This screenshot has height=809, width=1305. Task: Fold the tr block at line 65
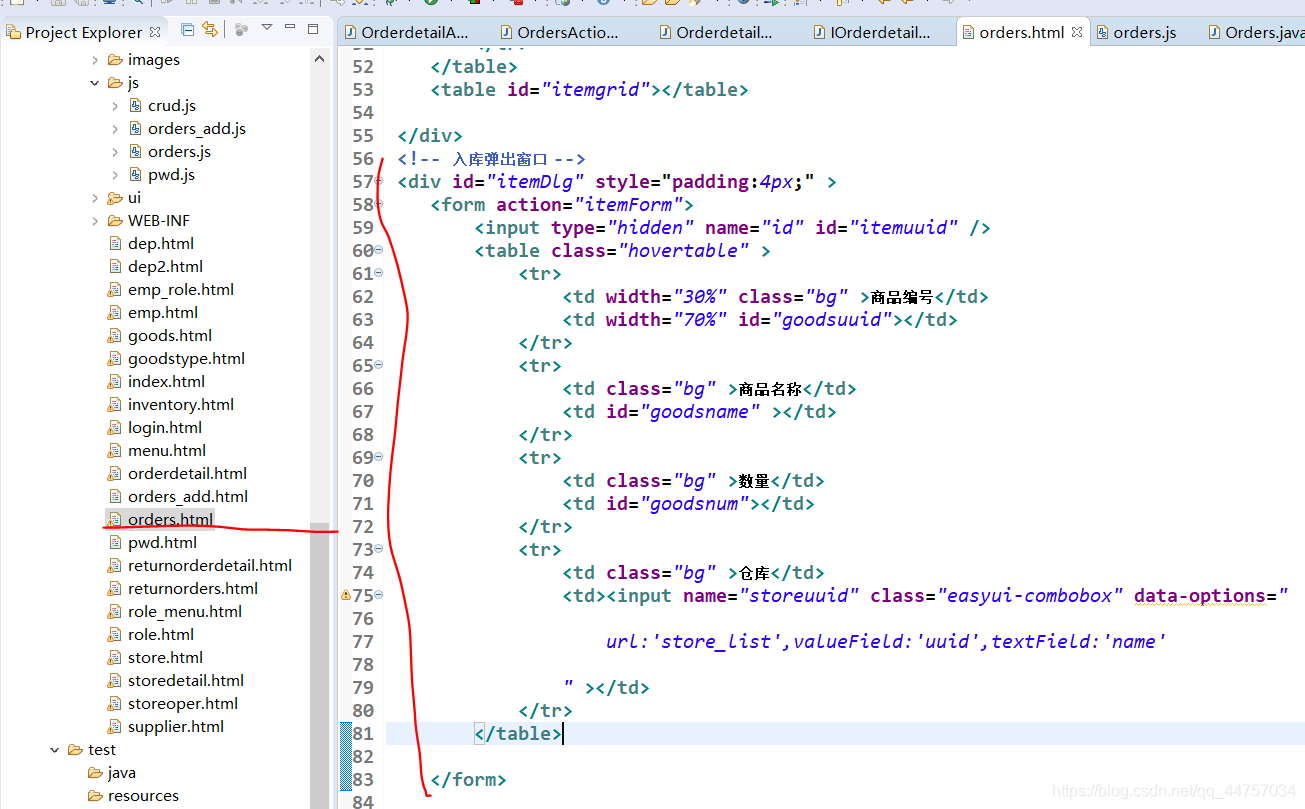click(x=379, y=365)
